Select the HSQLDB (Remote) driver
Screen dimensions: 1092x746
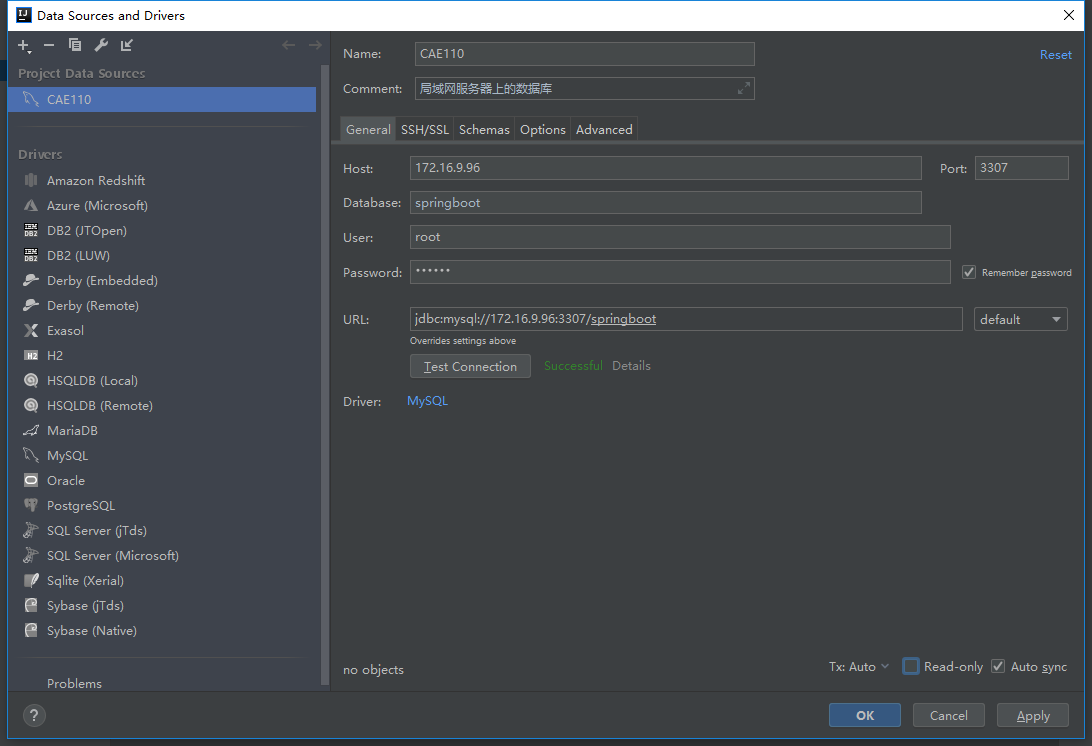pyautogui.click(x=162, y=406)
